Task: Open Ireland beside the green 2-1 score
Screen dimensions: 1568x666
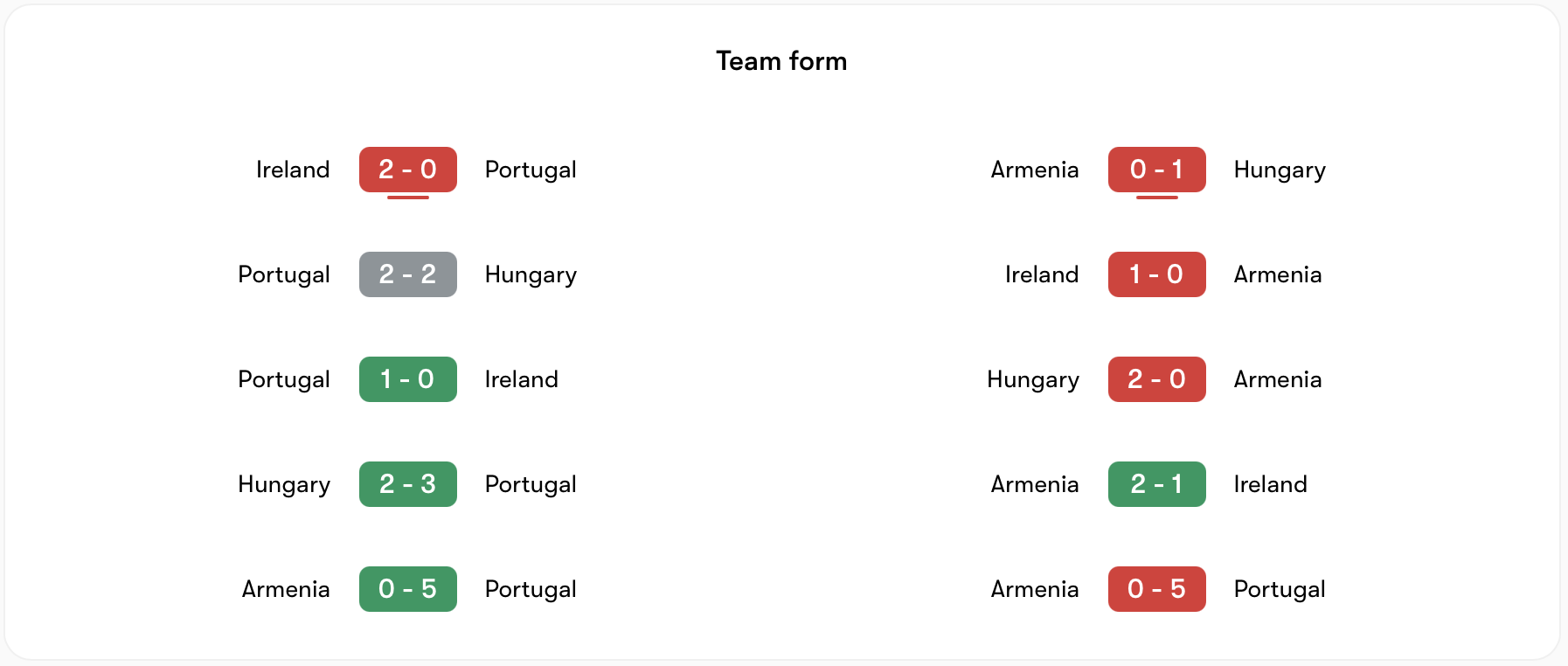Action: [x=1270, y=484]
